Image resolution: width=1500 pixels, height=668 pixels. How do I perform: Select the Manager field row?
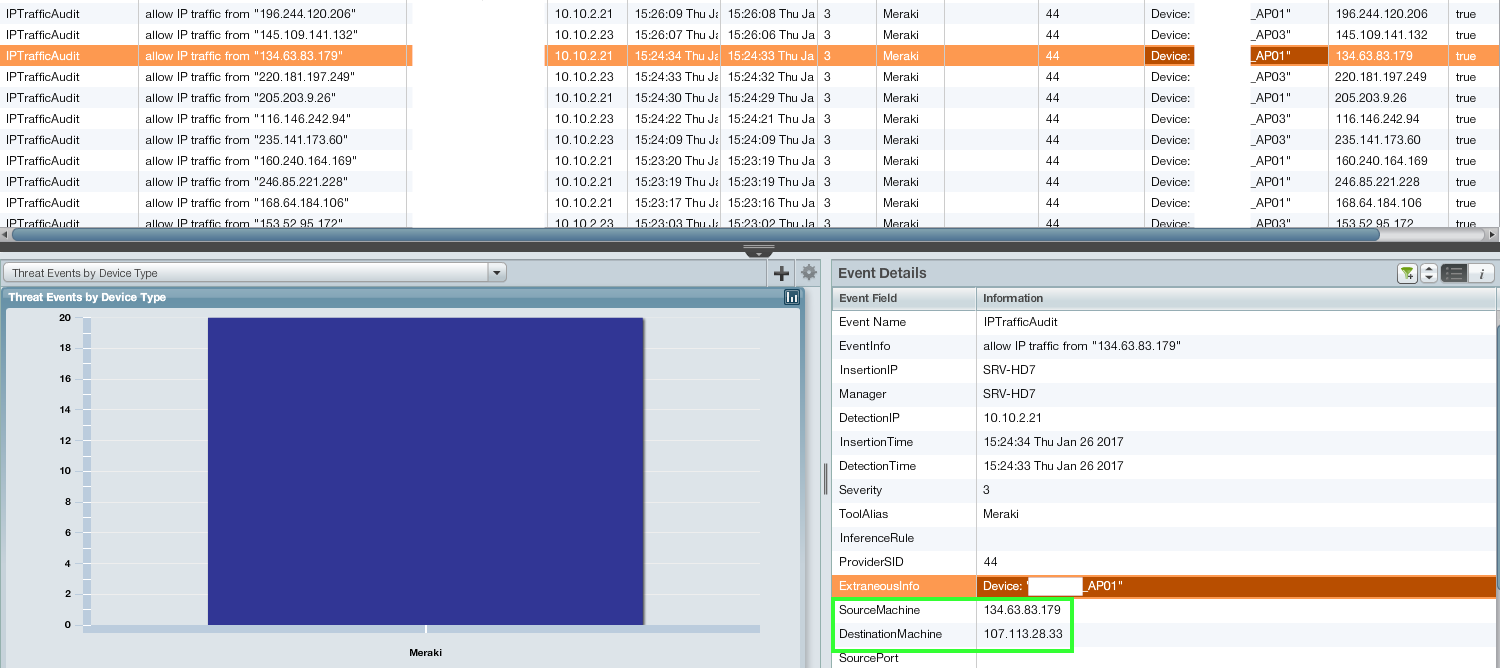coord(1164,394)
